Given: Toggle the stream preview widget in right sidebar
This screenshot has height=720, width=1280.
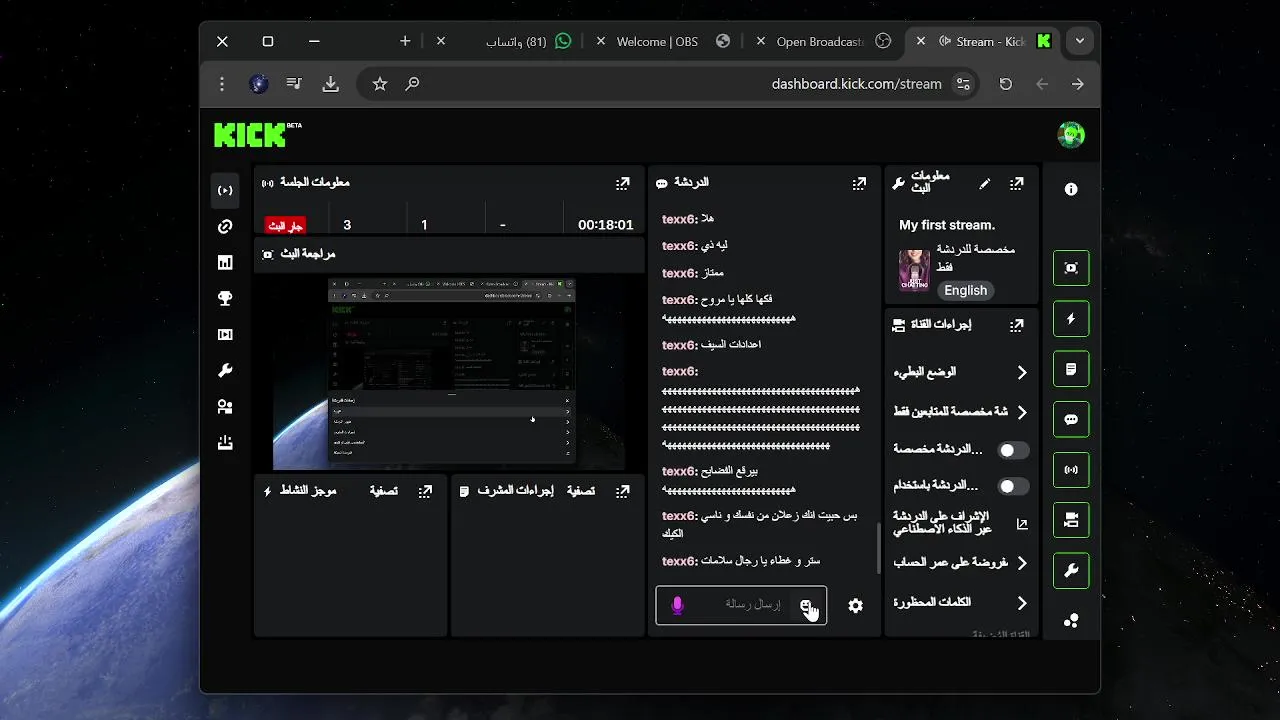Looking at the screenshot, I should (1071, 268).
